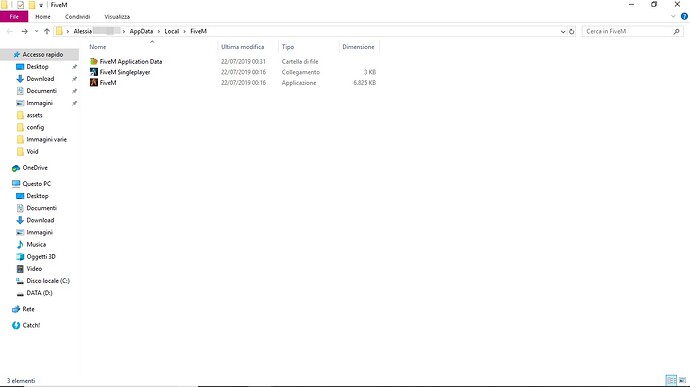This screenshot has height=387, width=690.
Task: Open the Musica folder
Action: point(36,244)
